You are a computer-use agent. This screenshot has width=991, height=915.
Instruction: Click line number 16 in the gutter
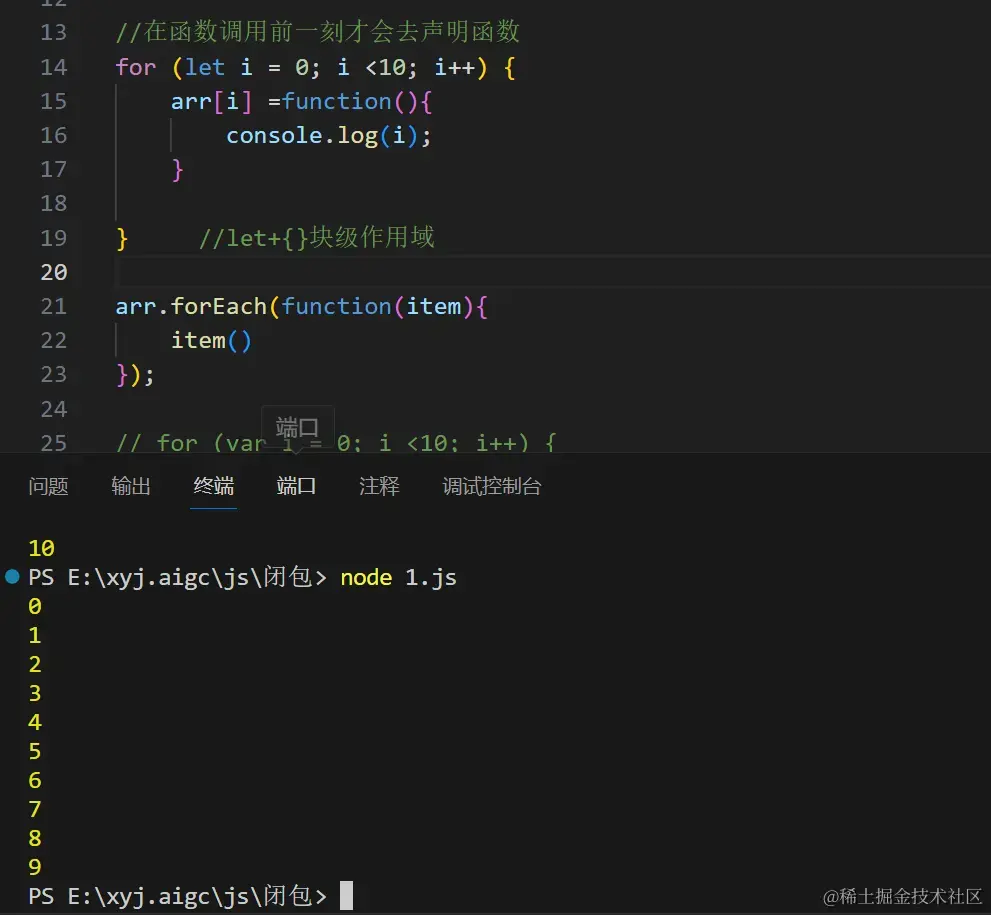point(54,135)
